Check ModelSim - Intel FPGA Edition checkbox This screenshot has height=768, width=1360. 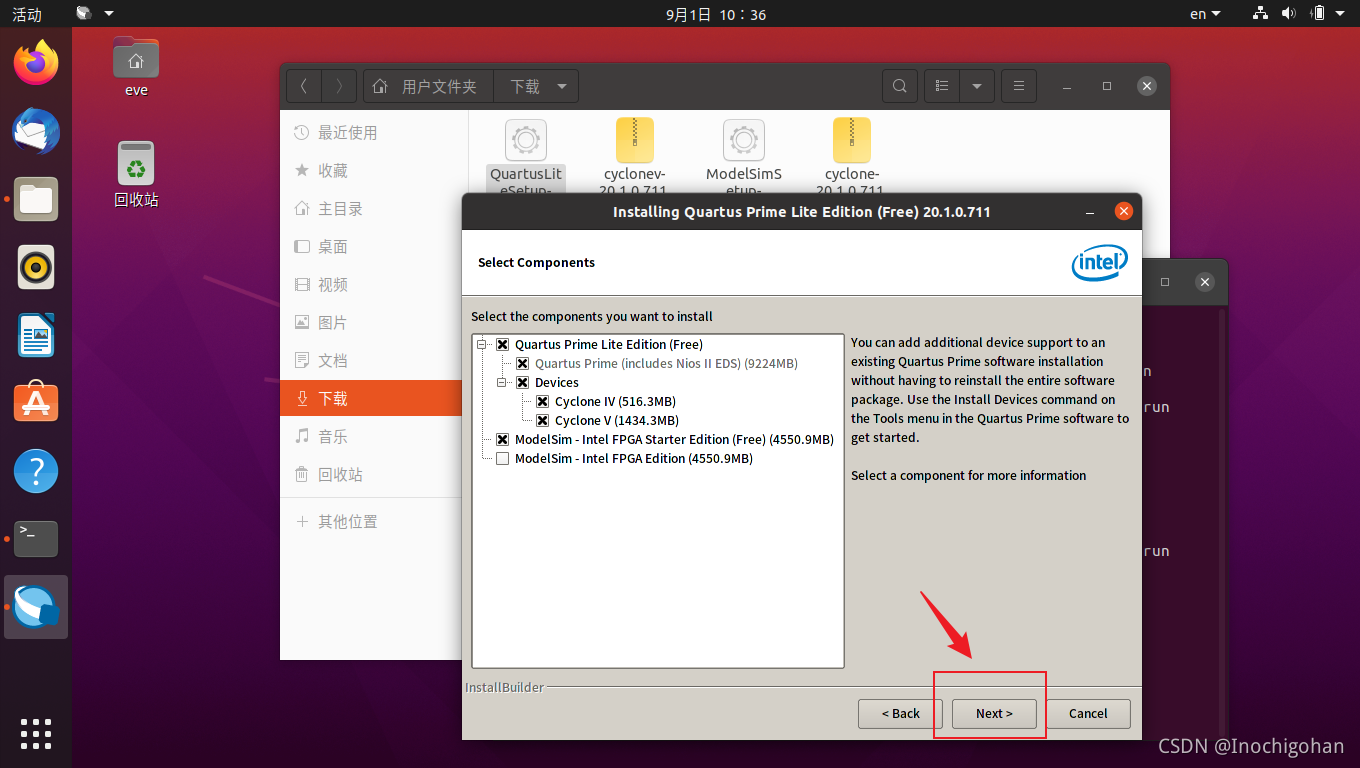click(x=502, y=459)
